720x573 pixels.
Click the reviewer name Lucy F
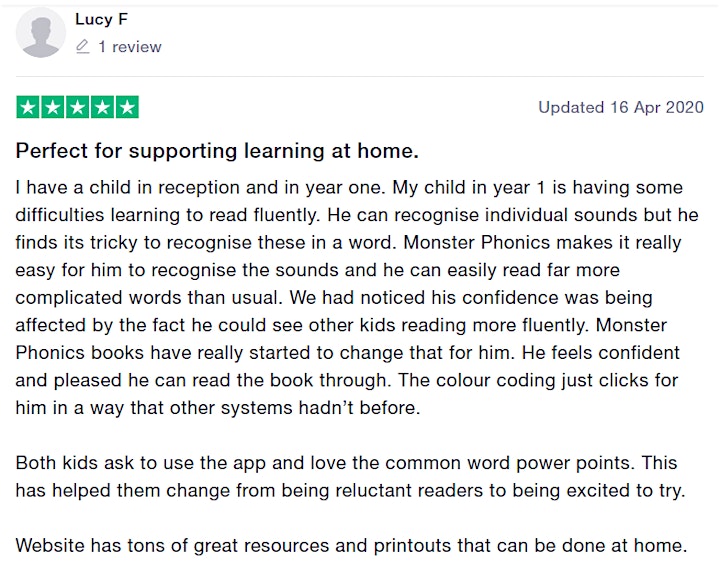click(101, 19)
